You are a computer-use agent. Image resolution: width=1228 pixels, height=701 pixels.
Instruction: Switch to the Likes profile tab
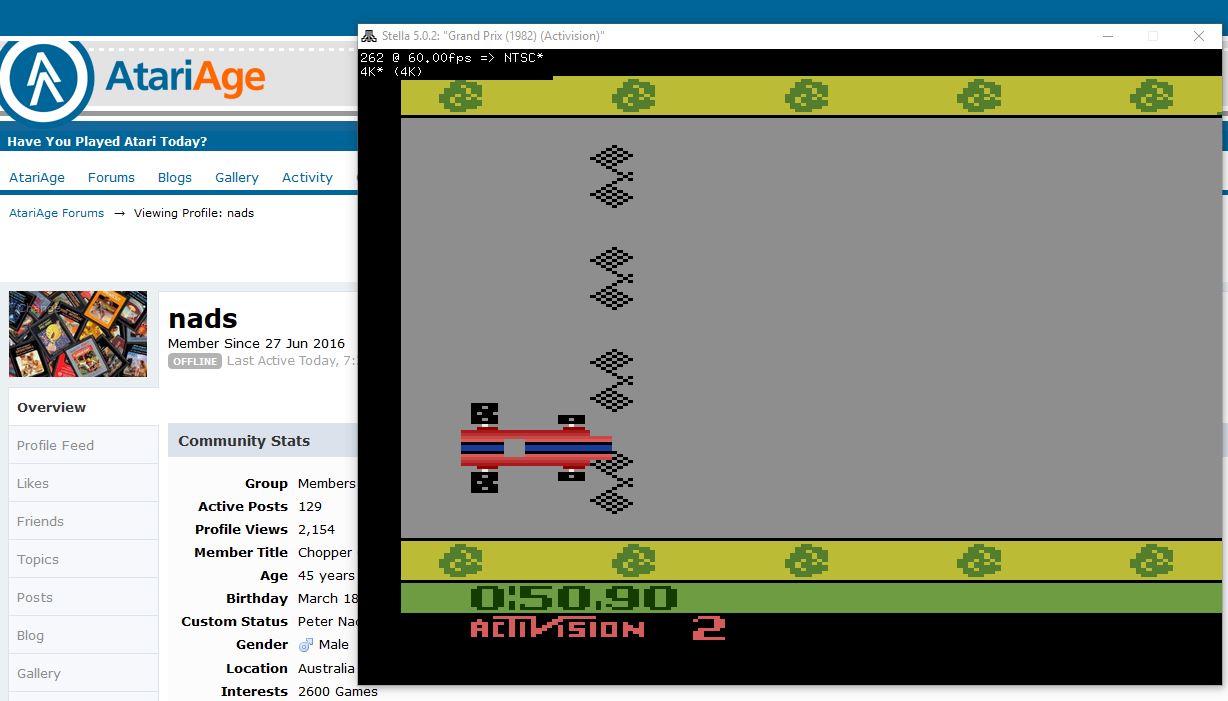point(84,483)
